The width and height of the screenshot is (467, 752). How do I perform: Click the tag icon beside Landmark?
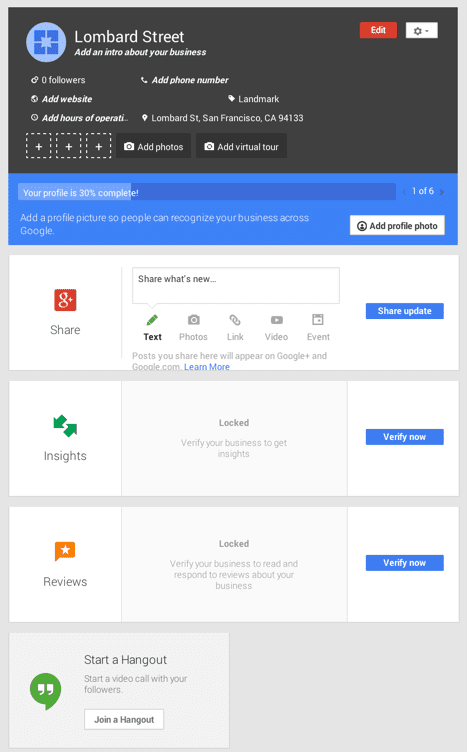tap(231, 99)
